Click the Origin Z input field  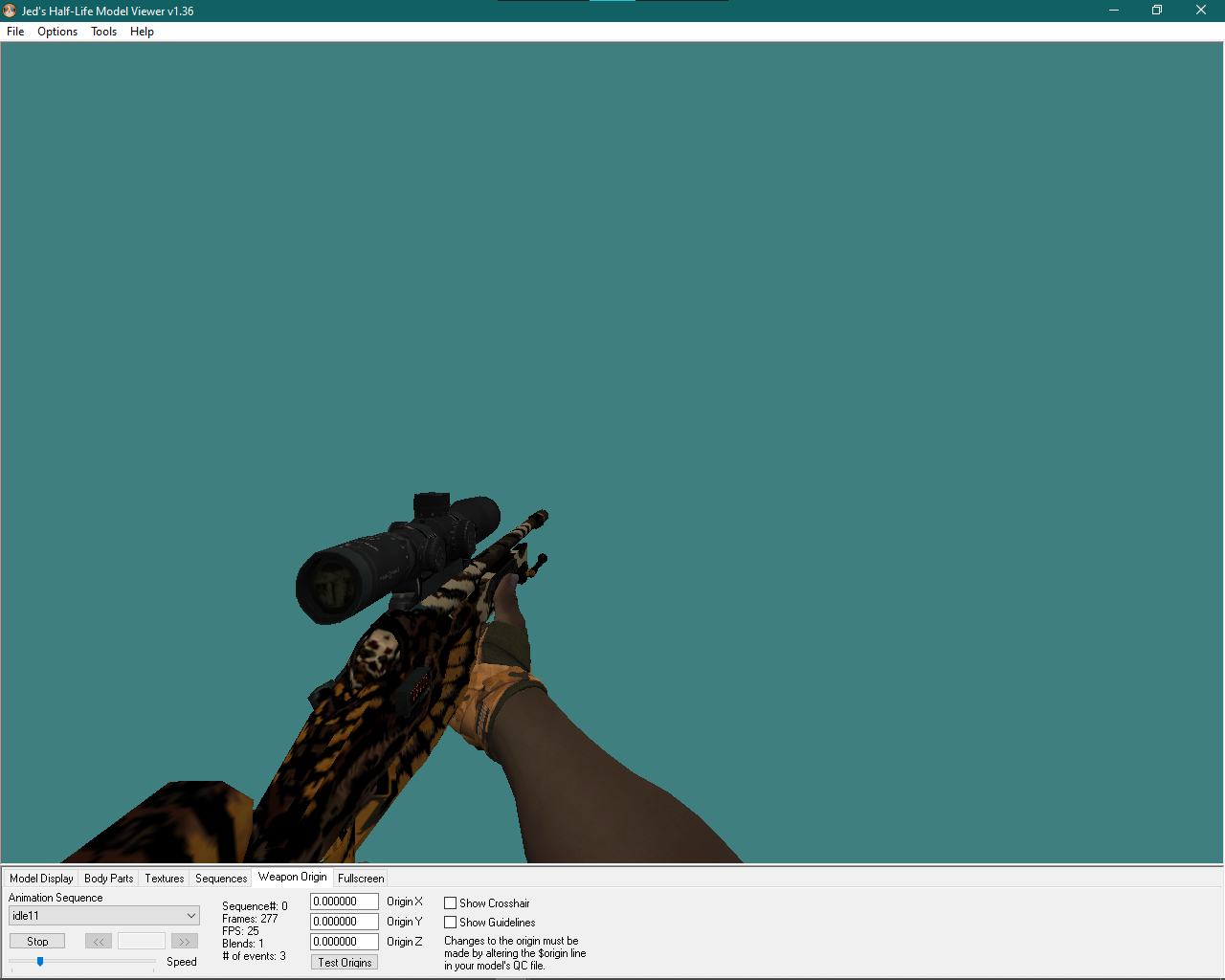click(x=345, y=942)
